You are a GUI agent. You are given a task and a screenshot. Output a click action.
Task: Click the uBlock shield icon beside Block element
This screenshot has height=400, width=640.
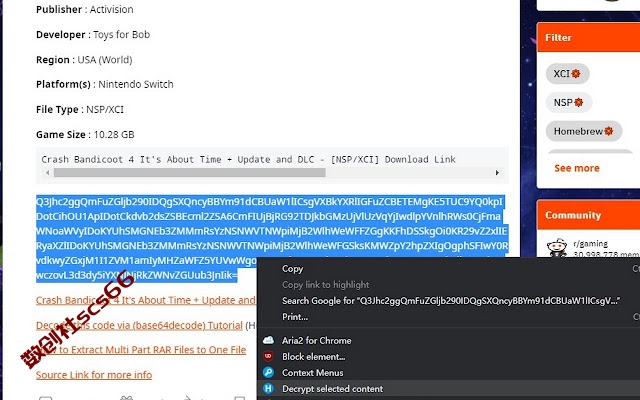pyautogui.click(x=268, y=356)
